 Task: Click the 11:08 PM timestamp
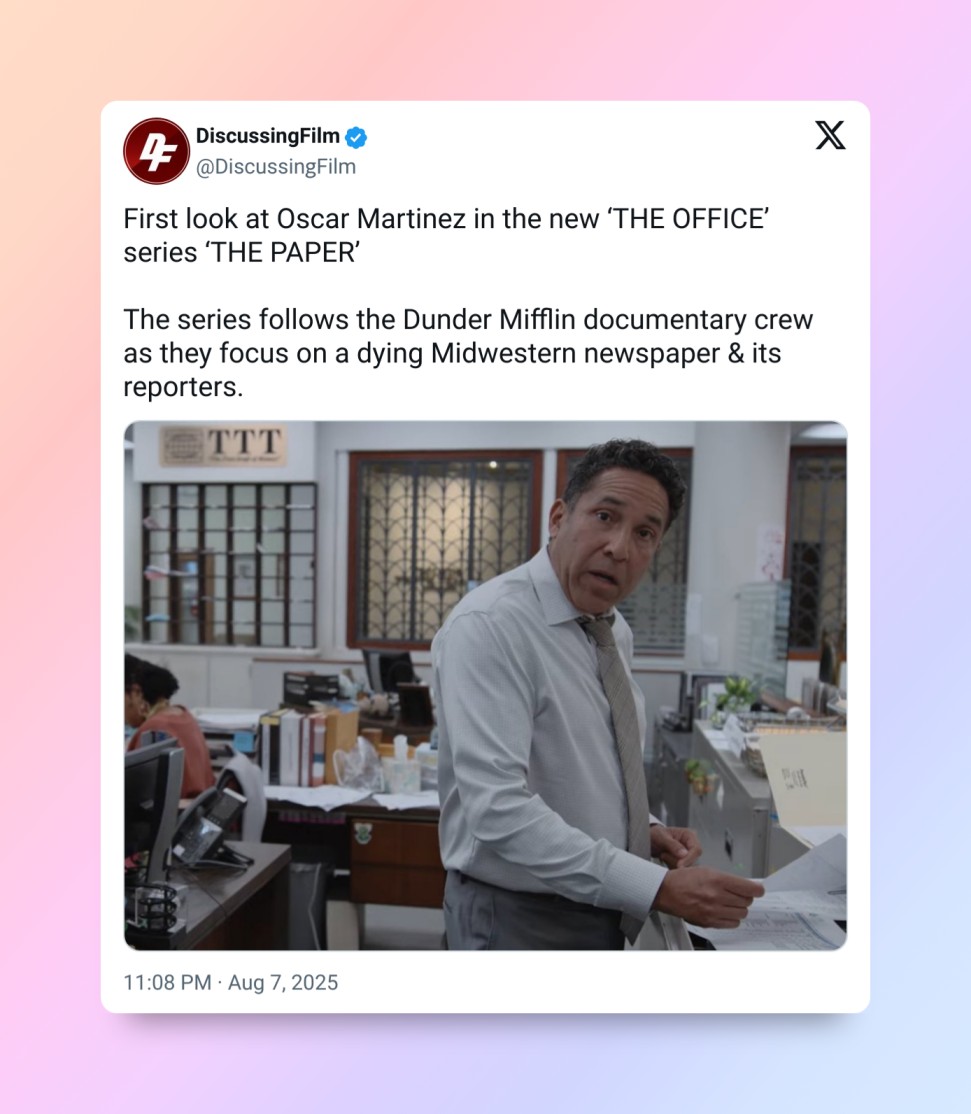168,983
